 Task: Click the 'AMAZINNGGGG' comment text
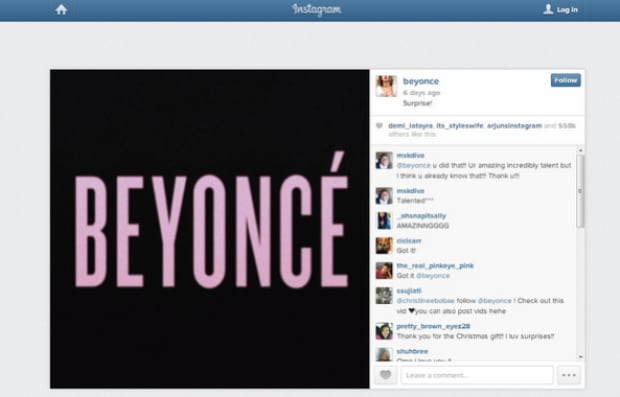(x=423, y=226)
